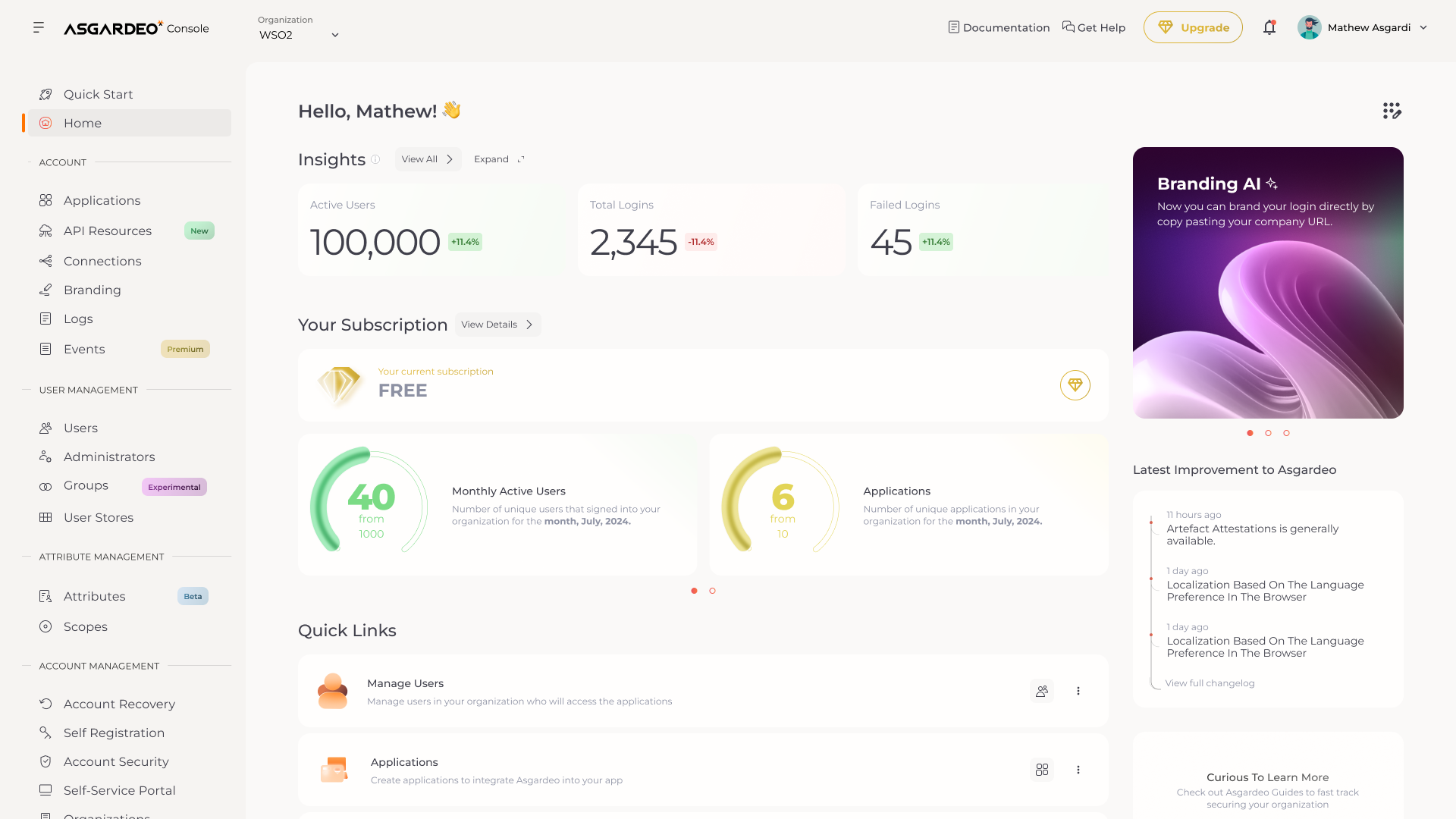Click the Administrators sidebar icon
The width and height of the screenshot is (1456, 819).
tap(45, 457)
